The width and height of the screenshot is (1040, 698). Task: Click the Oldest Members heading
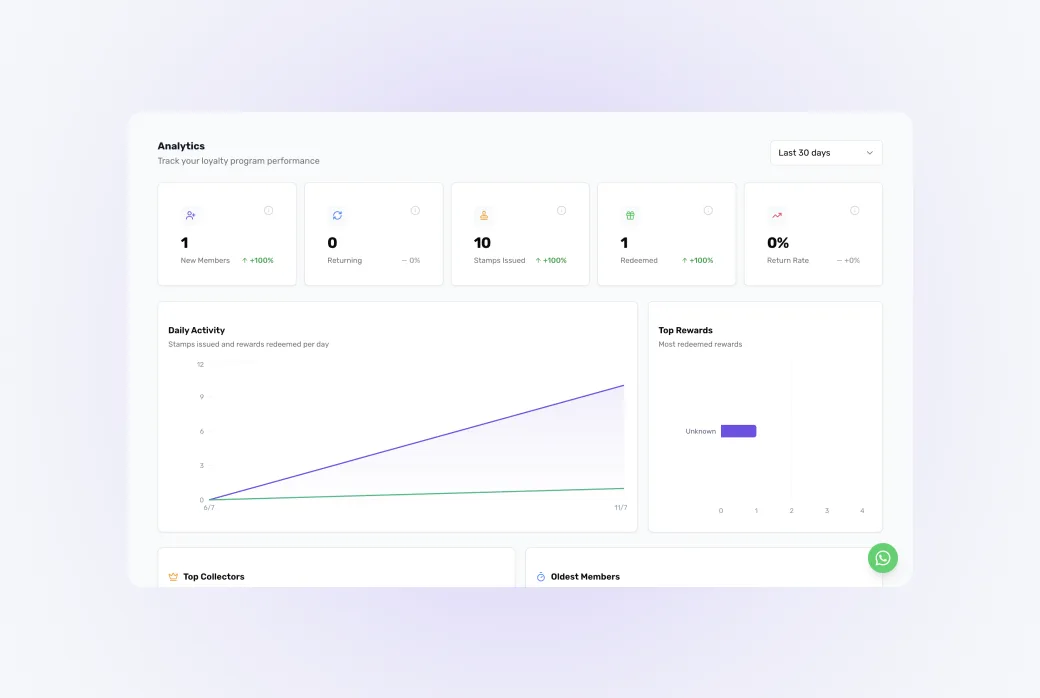(x=585, y=577)
